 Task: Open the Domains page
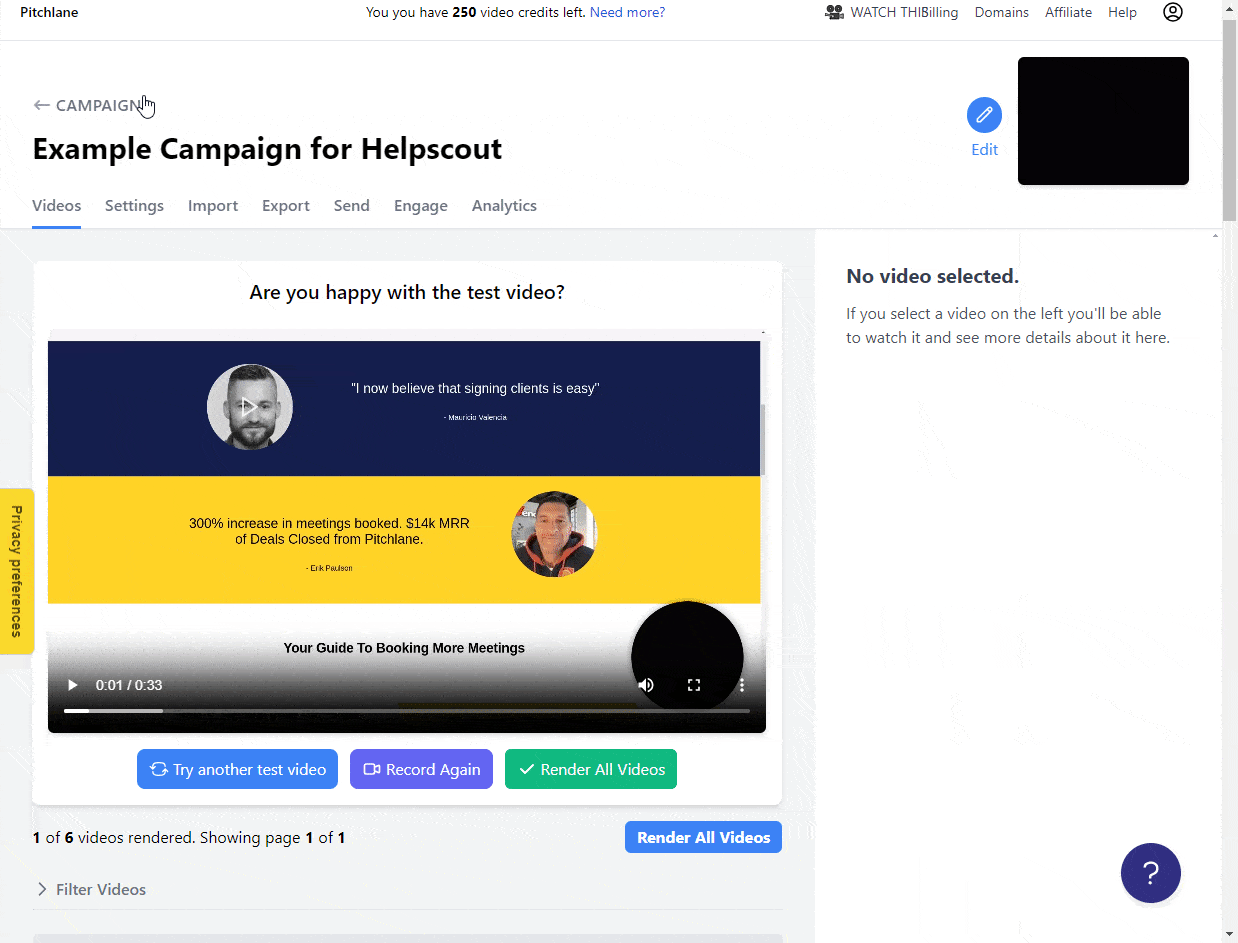pyautogui.click(x=1002, y=13)
